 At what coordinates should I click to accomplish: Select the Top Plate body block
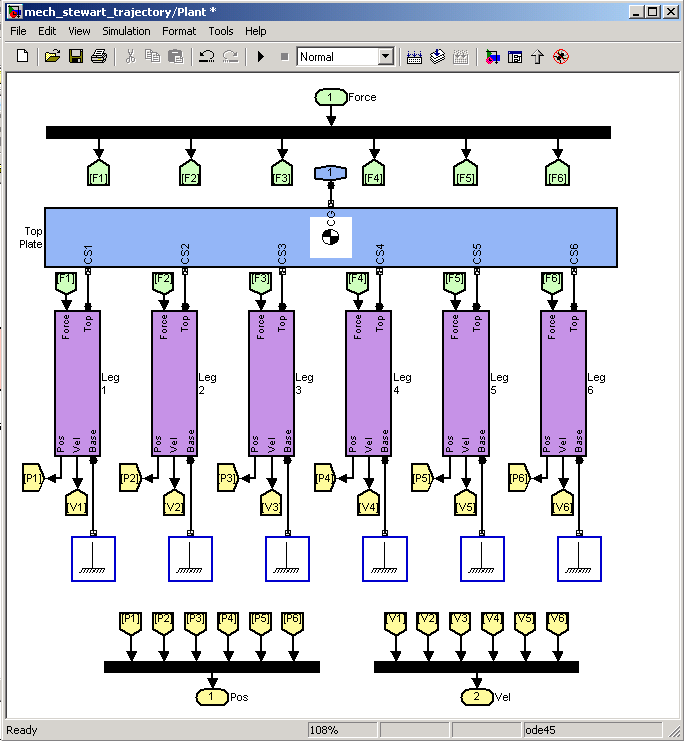(x=200, y=237)
